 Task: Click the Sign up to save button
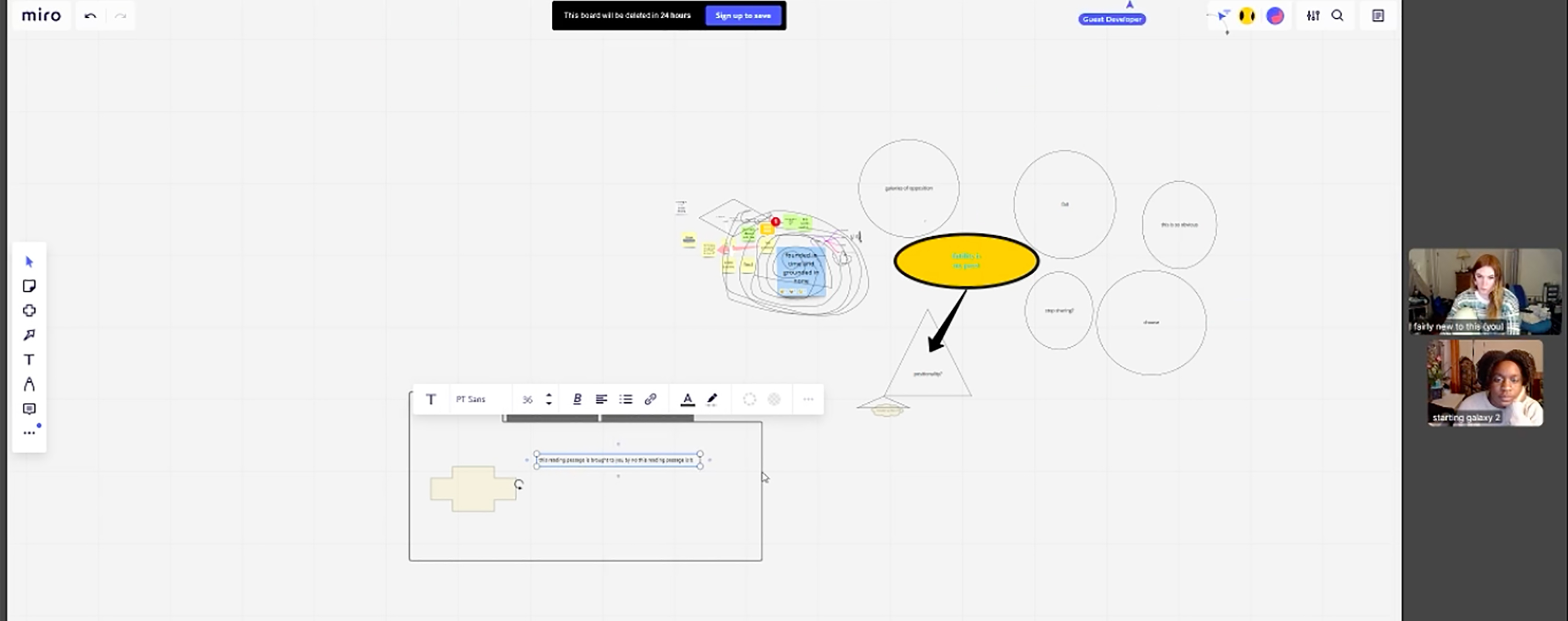pyautogui.click(x=743, y=15)
